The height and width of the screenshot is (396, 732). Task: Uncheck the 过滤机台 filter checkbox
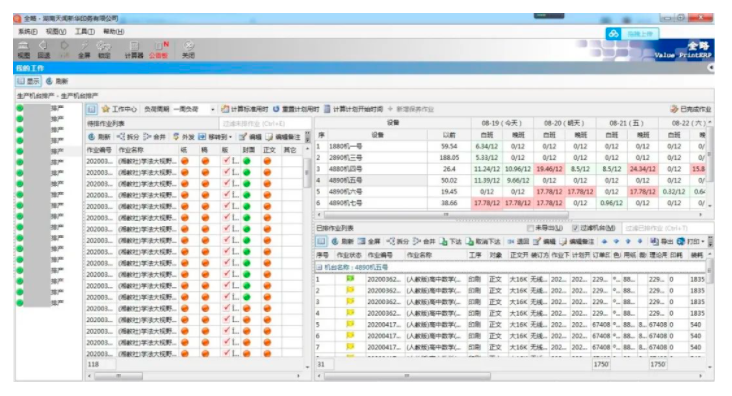(575, 228)
